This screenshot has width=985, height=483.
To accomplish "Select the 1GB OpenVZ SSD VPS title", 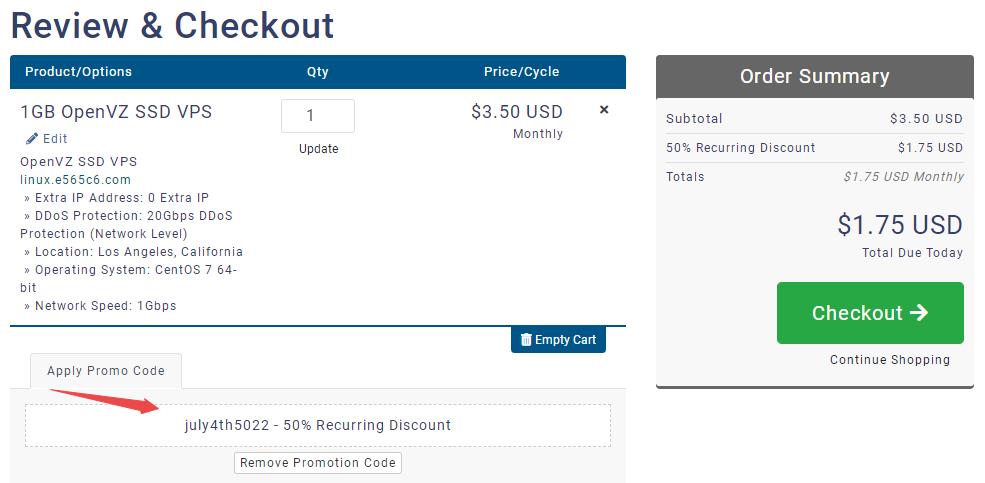I will pos(116,112).
